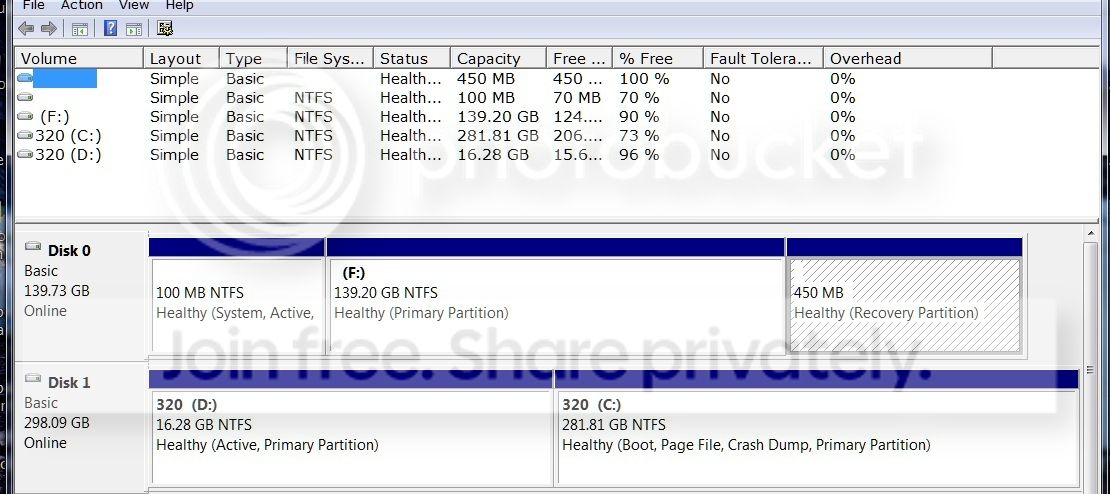The image size is (1110, 494).
Task: Select the highlighted unnamed volume name cell
Action: tap(64, 79)
